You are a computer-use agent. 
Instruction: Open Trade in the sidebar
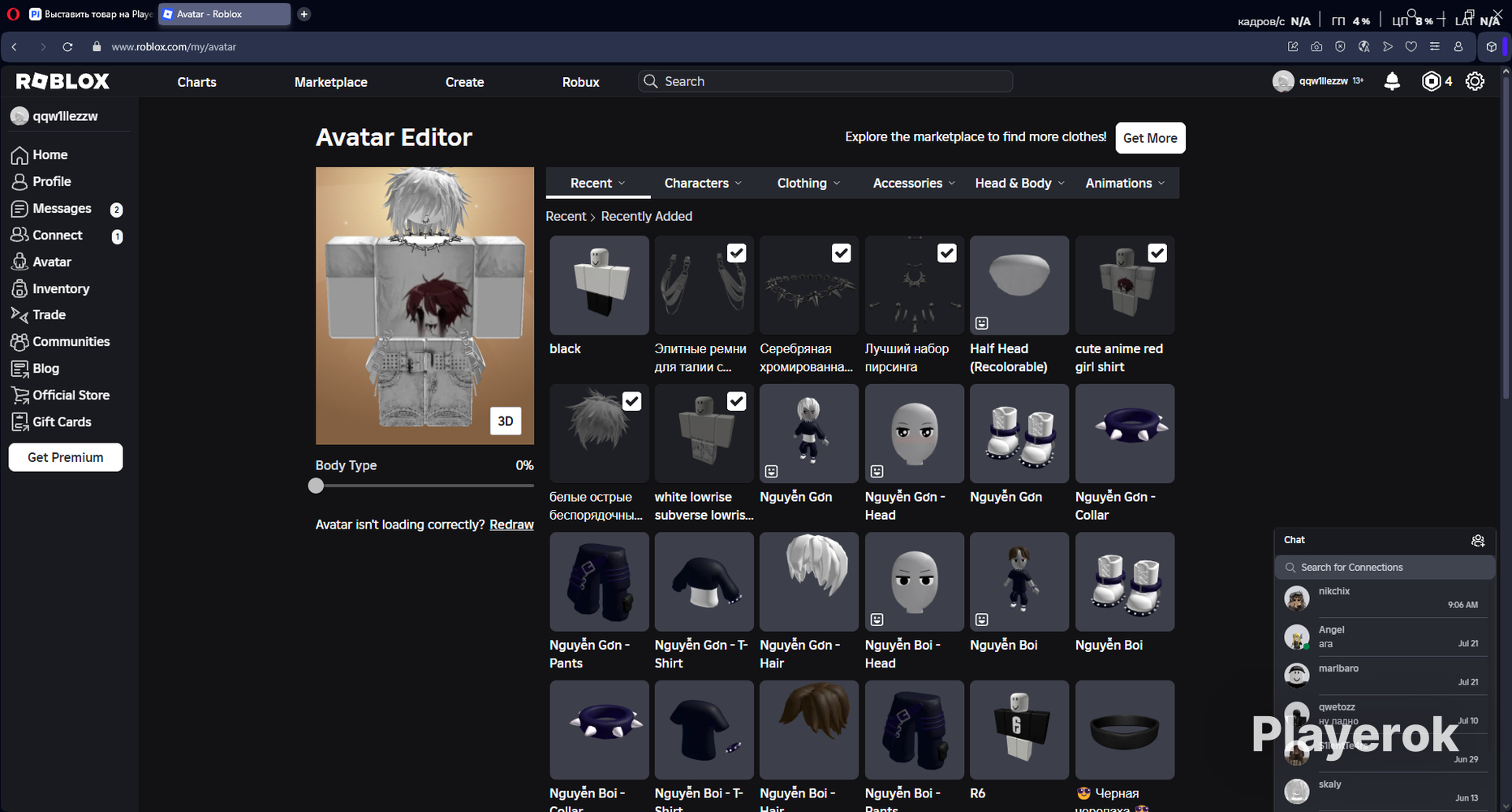pos(38,314)
